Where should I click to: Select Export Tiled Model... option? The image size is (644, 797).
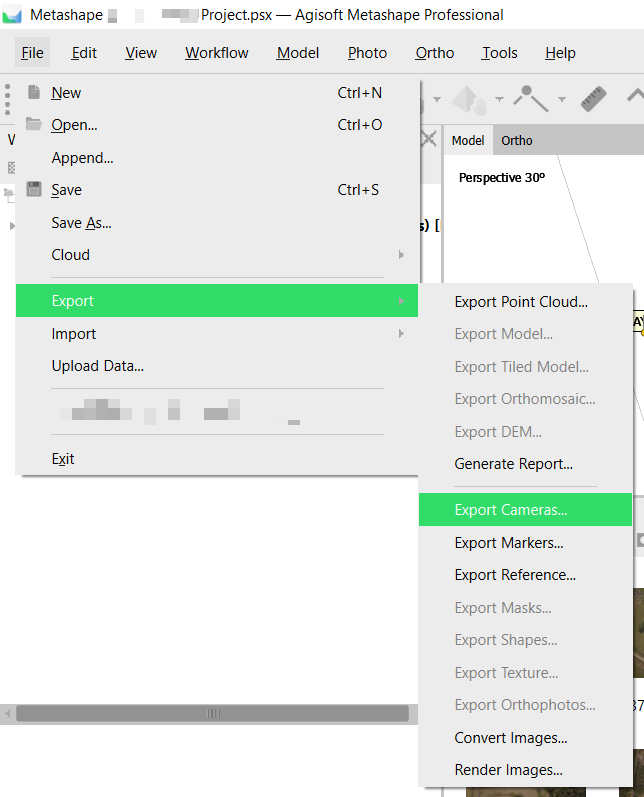coord(526,366)
